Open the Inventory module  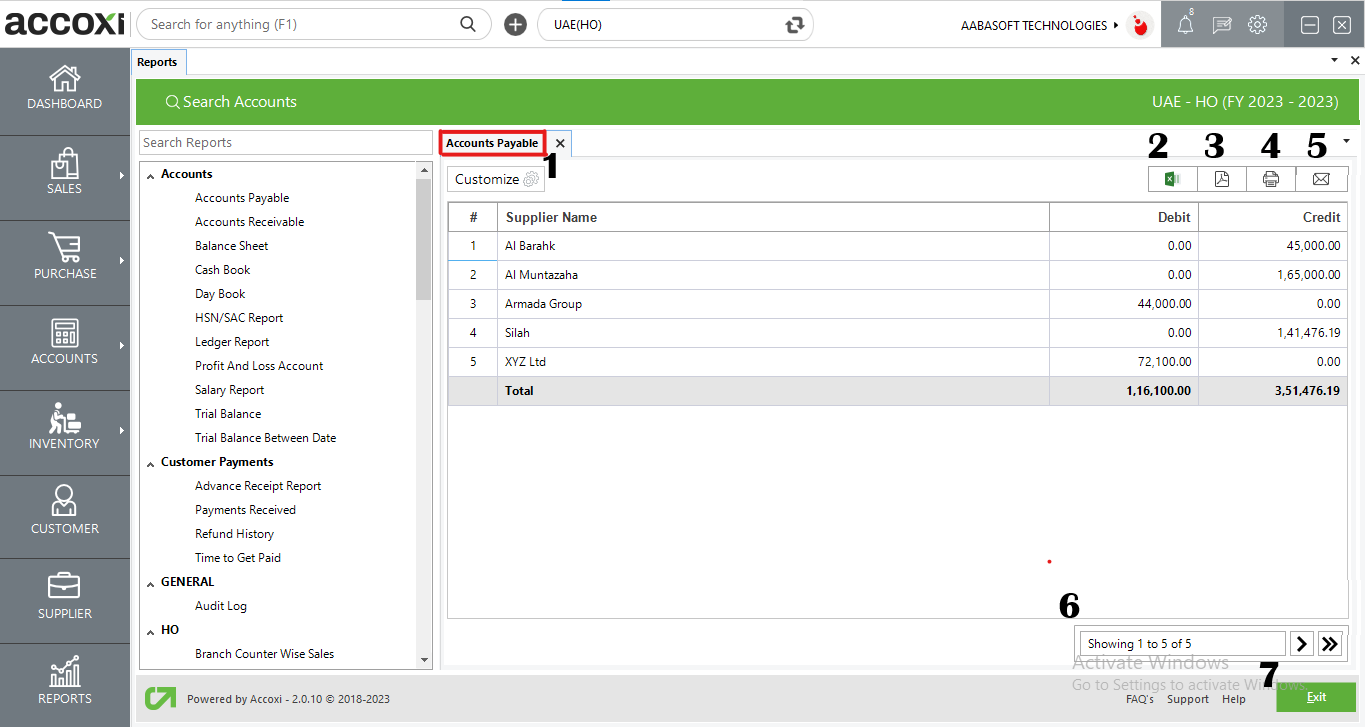click(x=65, y=428)
